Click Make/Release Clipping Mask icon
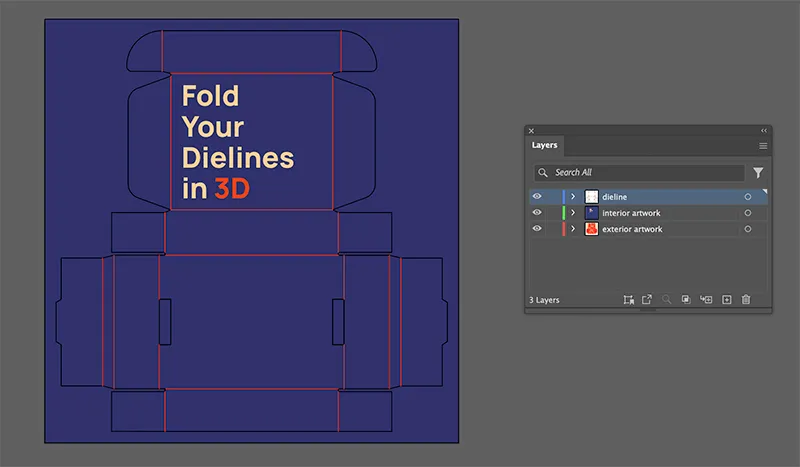The height and width of the screenshot is (467, 800). tap(686, 300)
